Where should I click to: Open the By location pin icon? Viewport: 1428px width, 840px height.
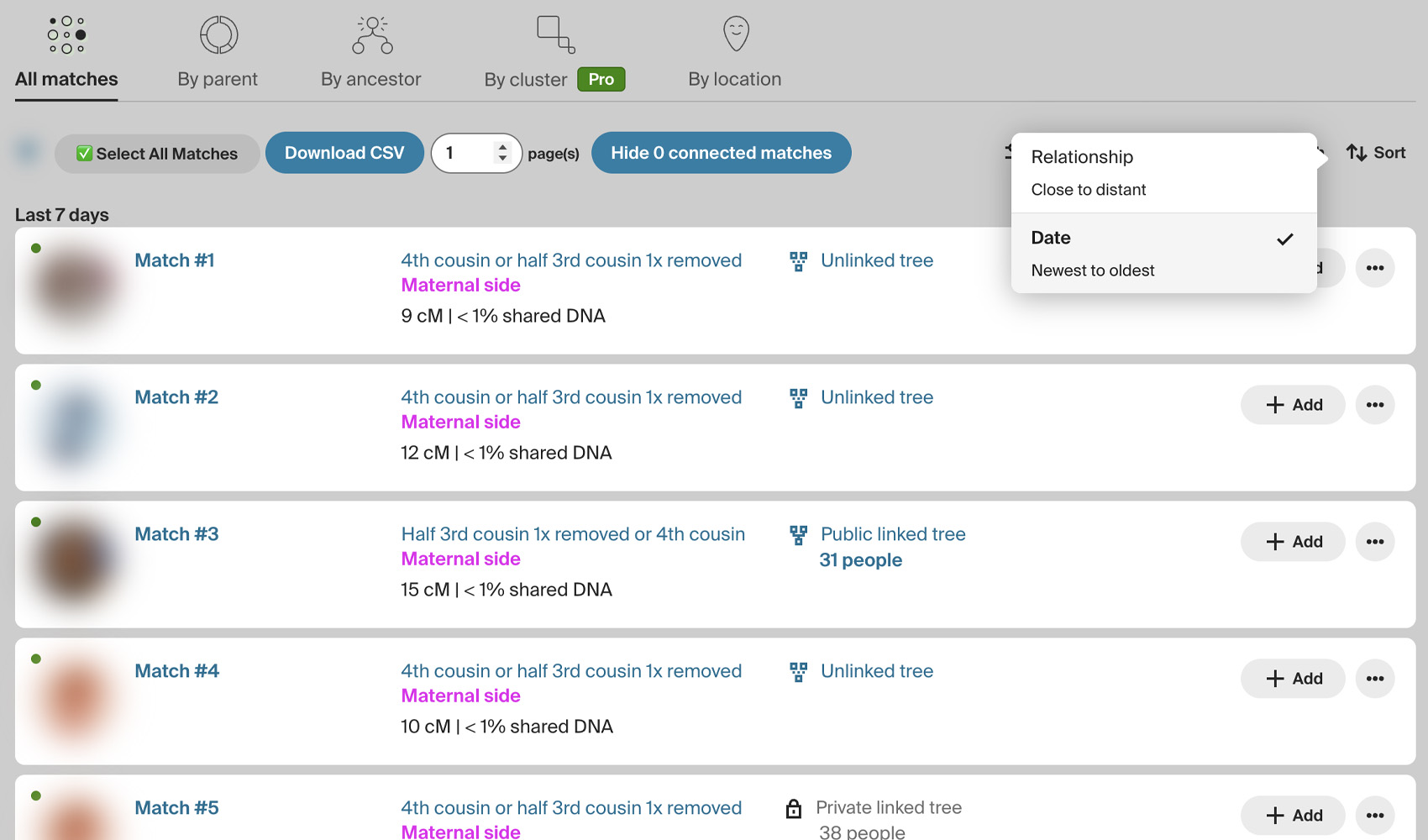[736, 34]
